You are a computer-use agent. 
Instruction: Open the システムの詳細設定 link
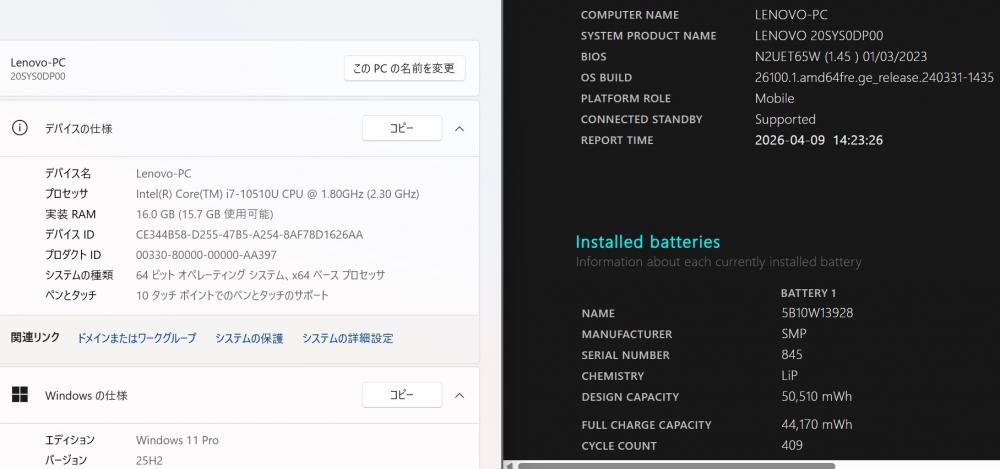pyautogui.click(x=347, y=338)
